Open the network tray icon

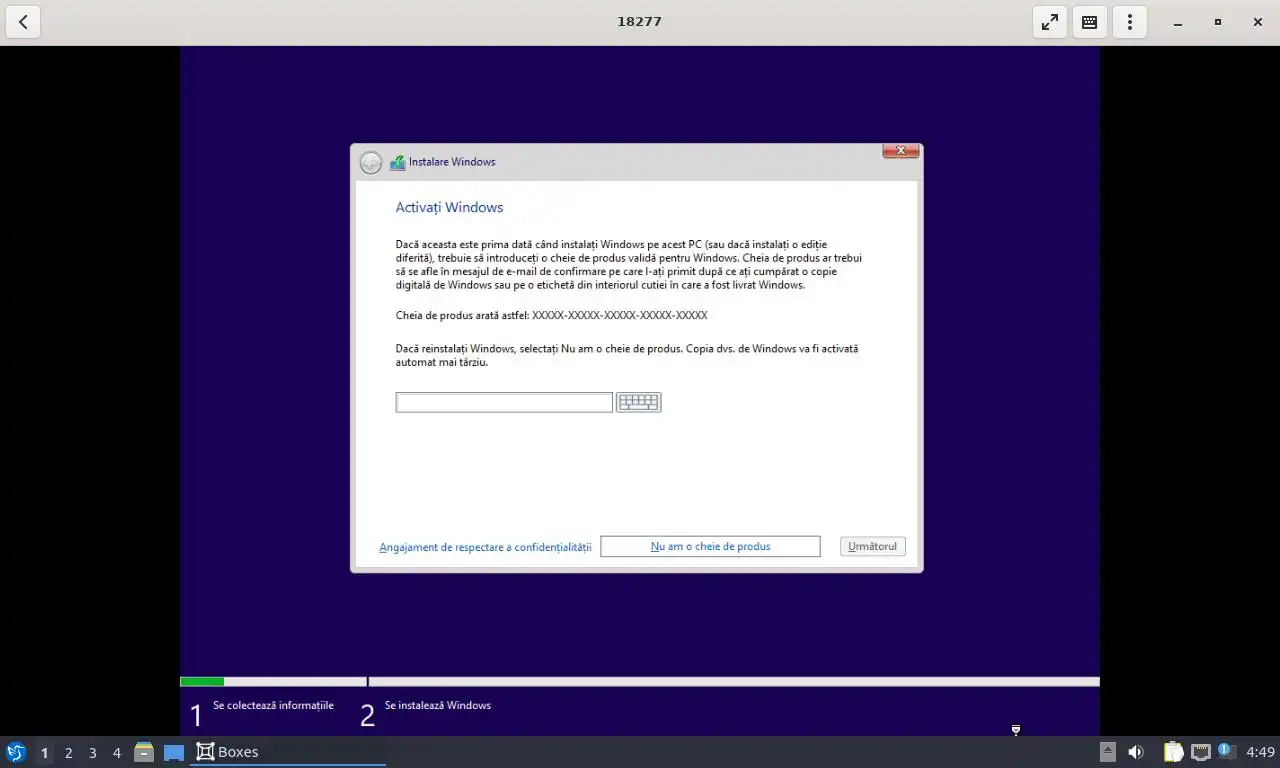coord(1201,752)
